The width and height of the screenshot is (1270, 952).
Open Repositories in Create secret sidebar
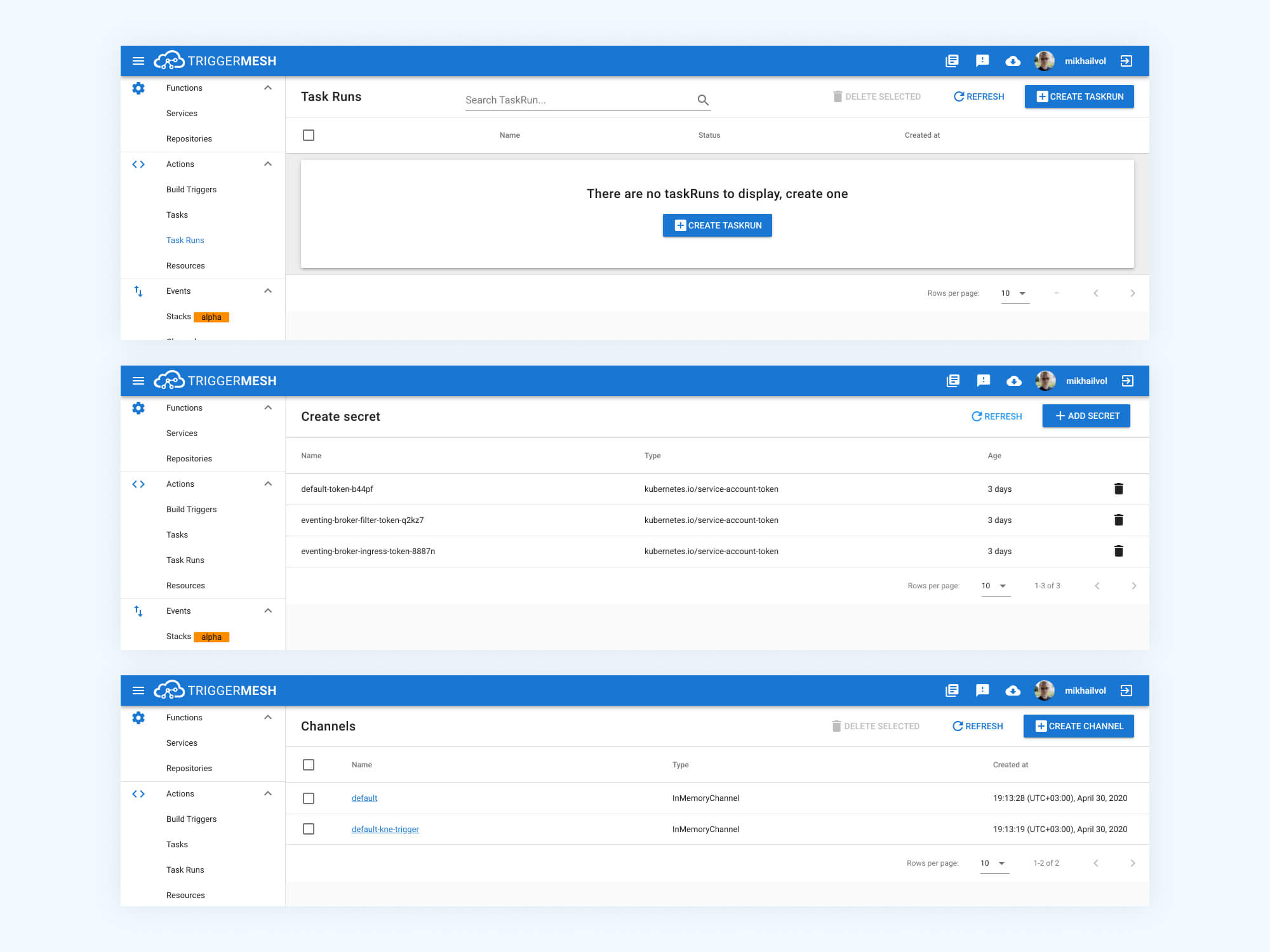(x=189, y=458)
